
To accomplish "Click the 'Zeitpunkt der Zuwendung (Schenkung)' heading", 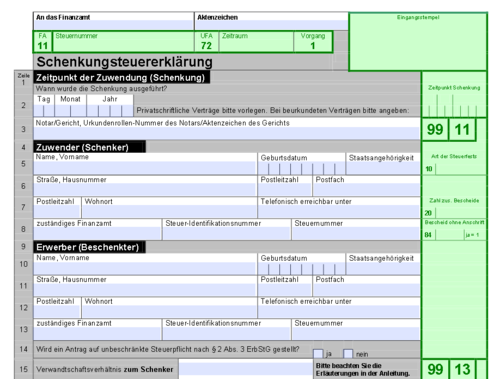I will (121, 77).
